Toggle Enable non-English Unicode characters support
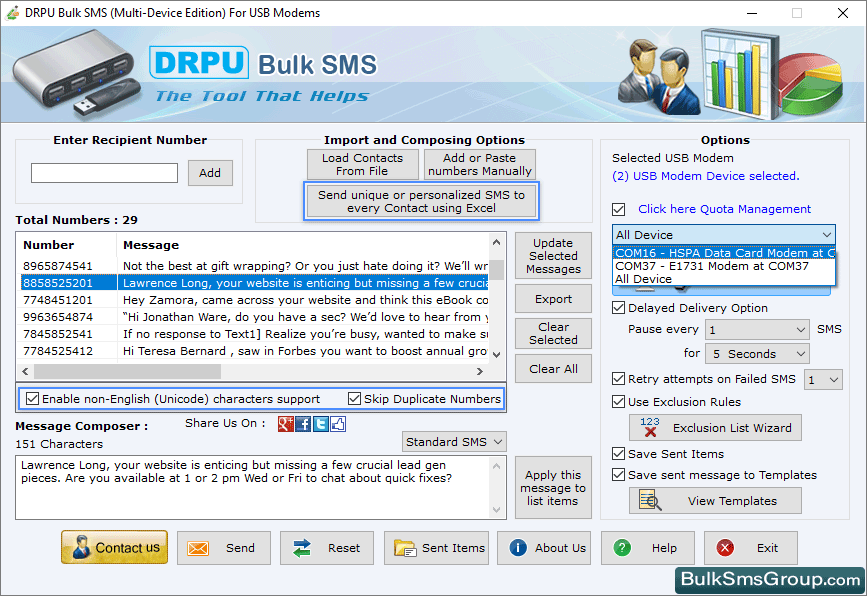The width and height of the screenshot is (867, 596). click(33, 399)
